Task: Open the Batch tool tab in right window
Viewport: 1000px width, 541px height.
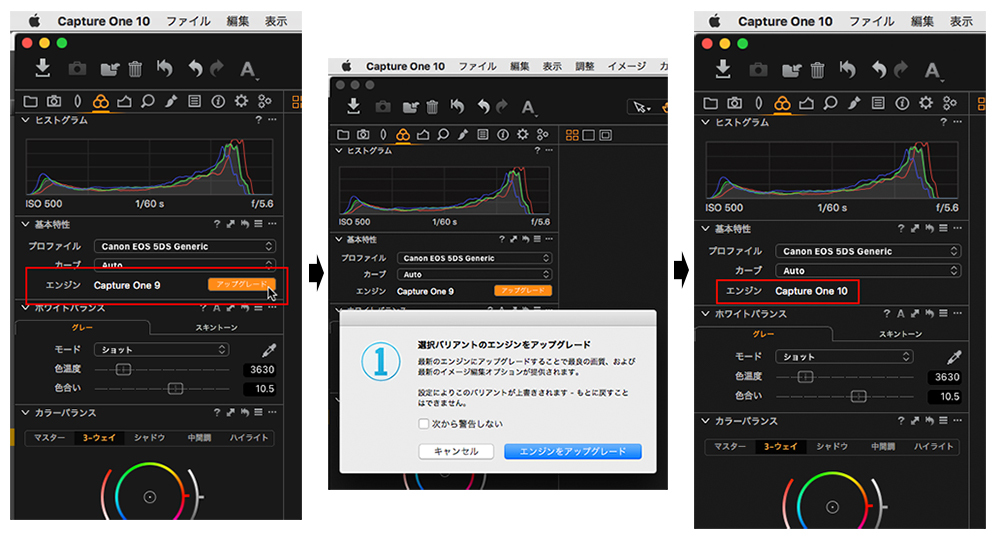Action: [950, 103]
